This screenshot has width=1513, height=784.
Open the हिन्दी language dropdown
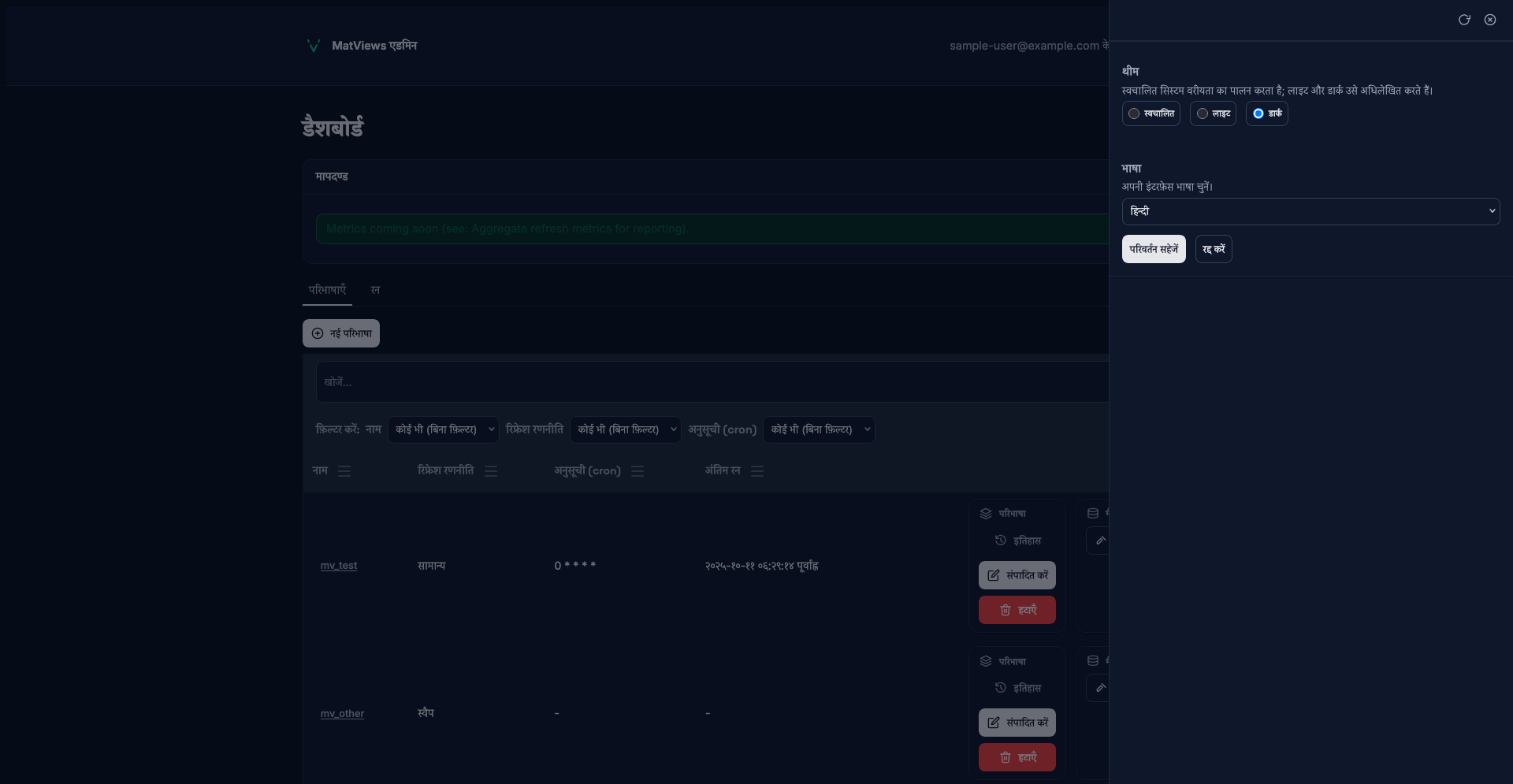pos(1310,211)
